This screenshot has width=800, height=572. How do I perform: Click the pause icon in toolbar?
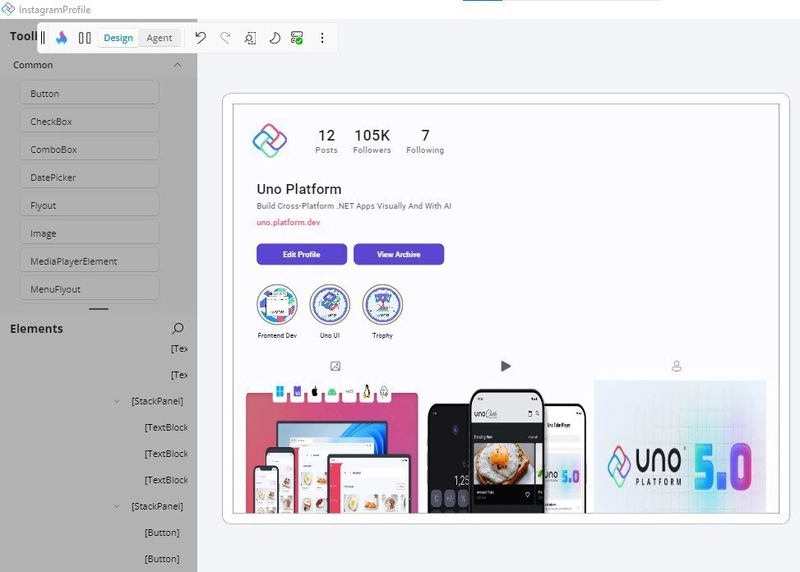pyautogui.click(x=85, y=38)
